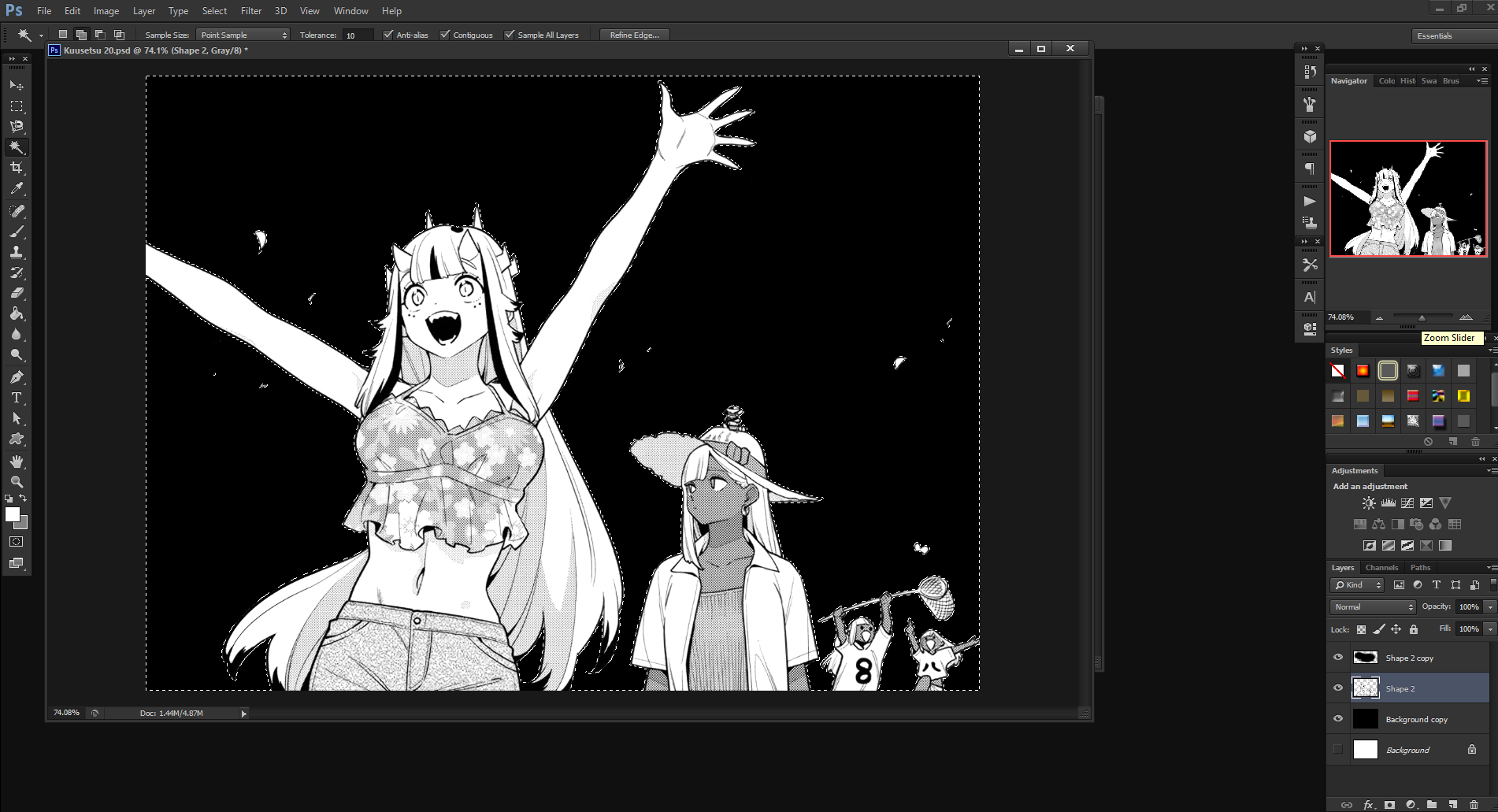
Task: Create a new layer group
Action: tap(1432, 804)
